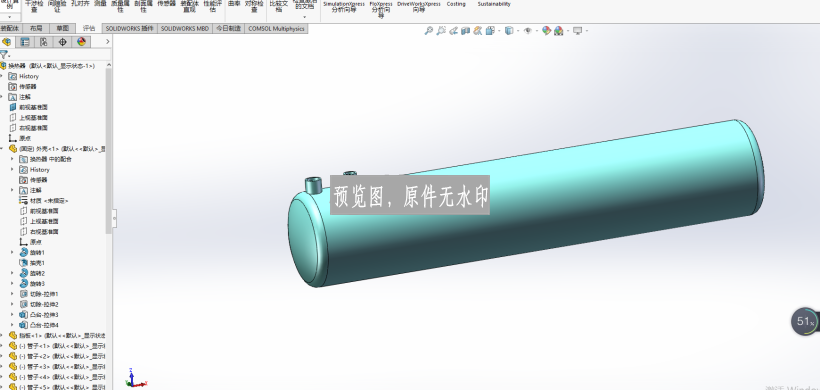The height and width of the screenshot is (390, 820).
Task: Open the View Settings dropdown arrow
Action: click(x=586, y=31)
